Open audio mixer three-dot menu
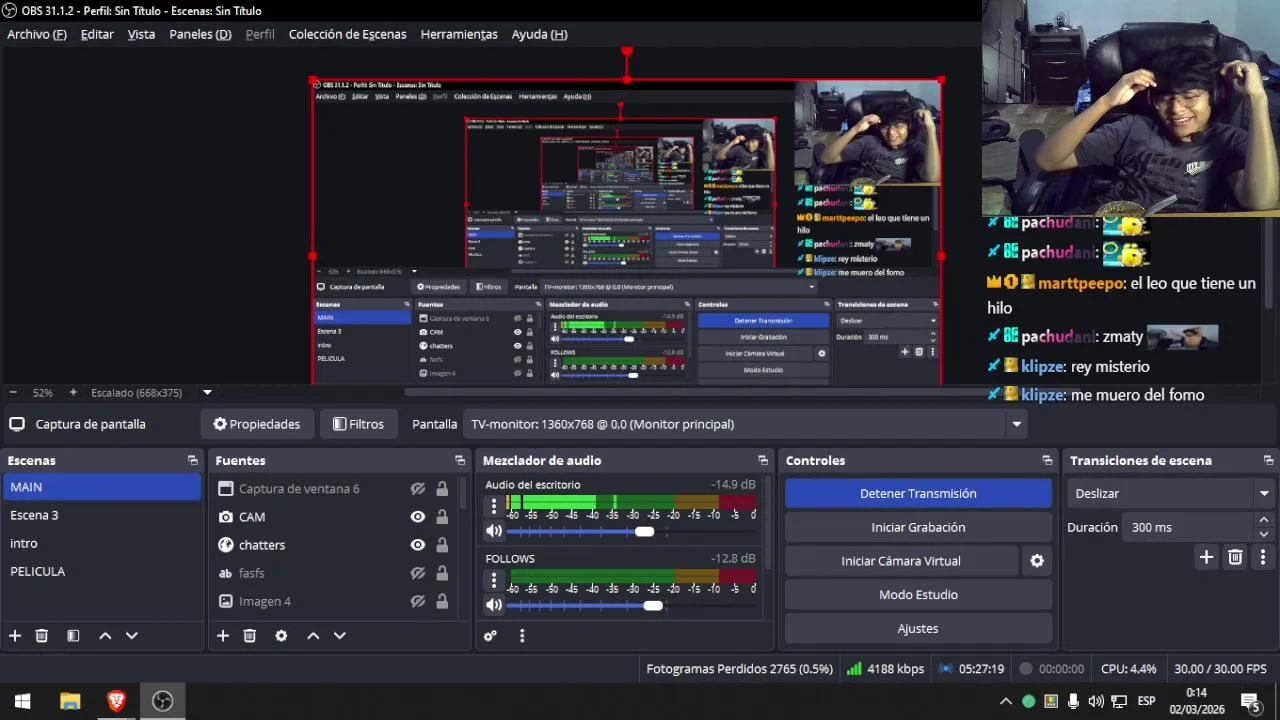 (521, 636)
